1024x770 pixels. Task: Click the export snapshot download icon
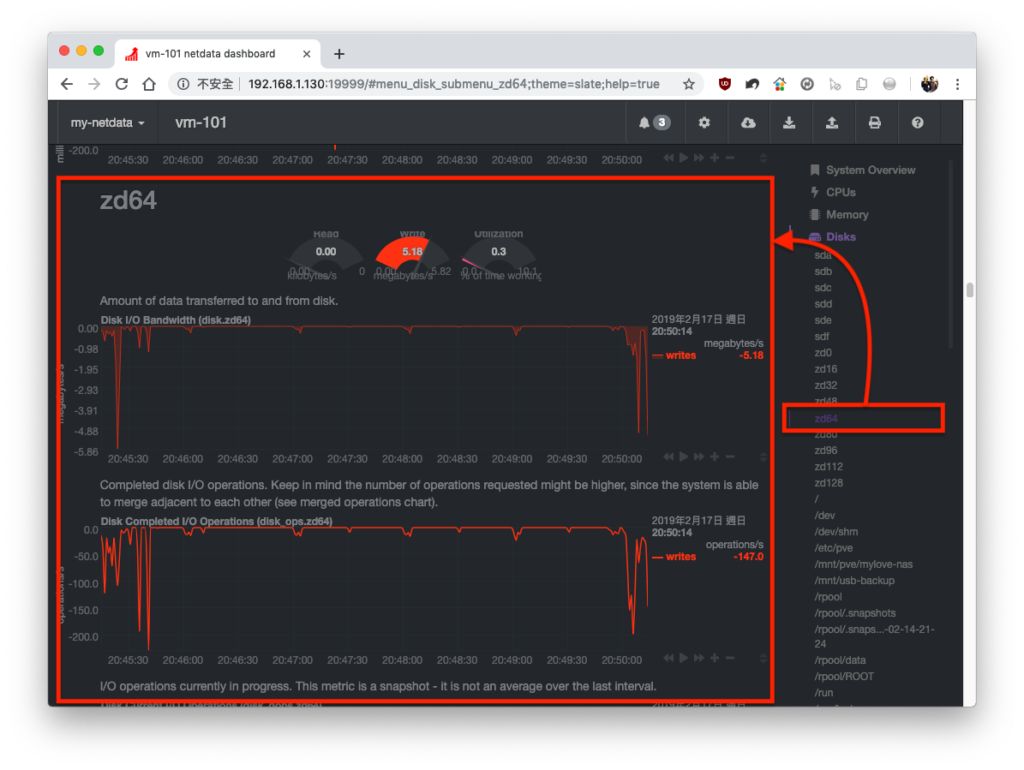pos(789,122)
